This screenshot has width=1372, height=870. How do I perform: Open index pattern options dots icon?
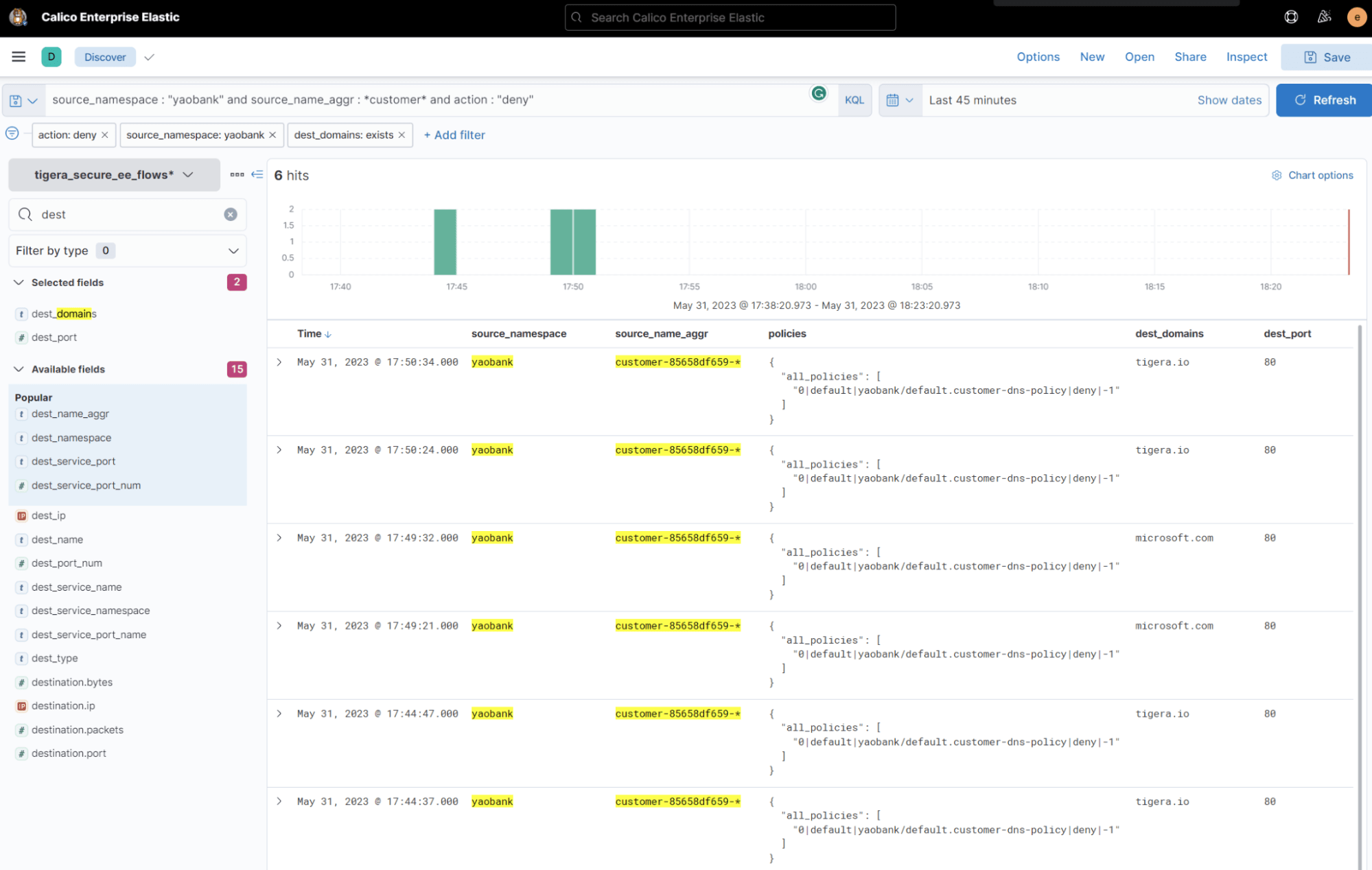[237, 175]
